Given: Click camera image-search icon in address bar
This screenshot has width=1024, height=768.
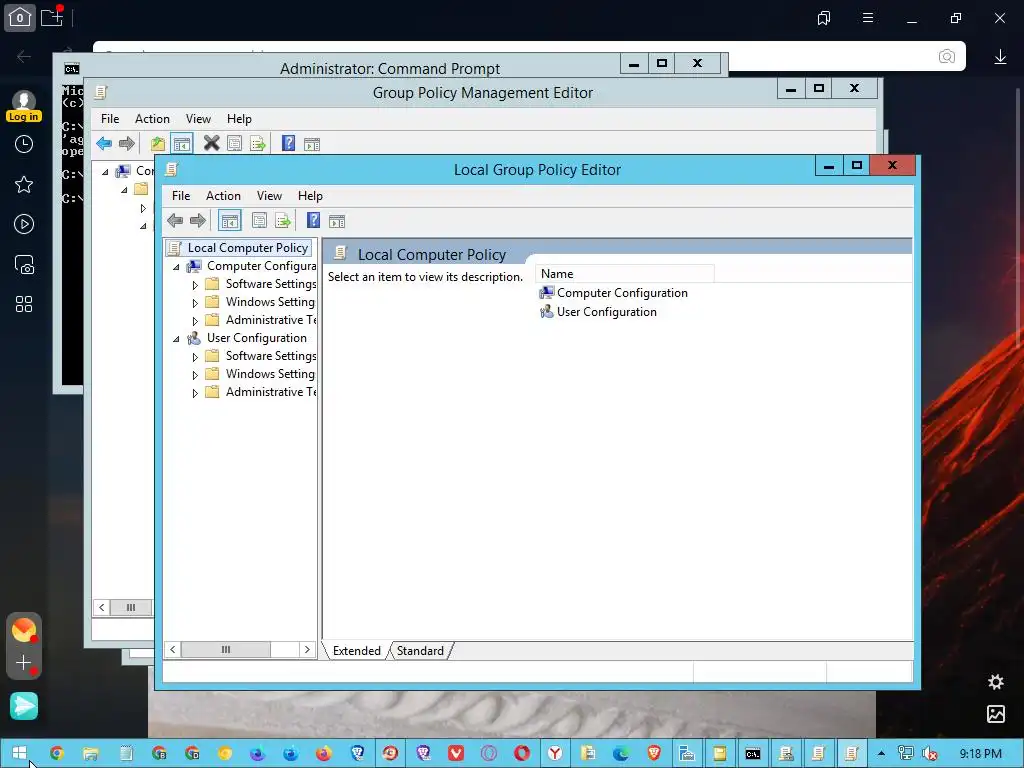Looking at the screenshot, I should (946, 56).
